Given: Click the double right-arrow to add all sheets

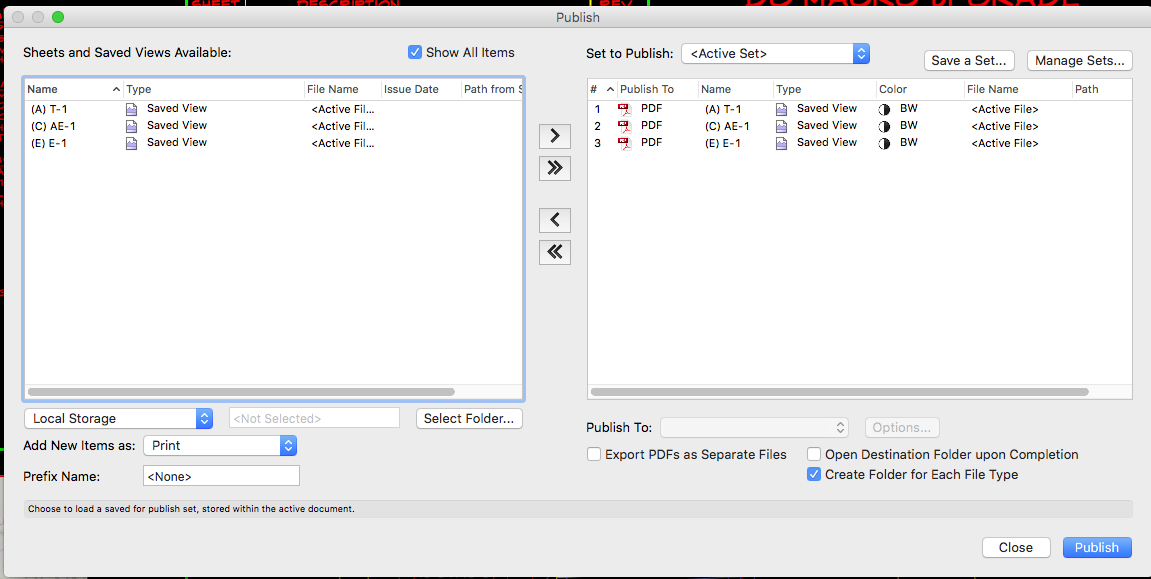Looking at the screenshot, I should [x=555, y=168].
